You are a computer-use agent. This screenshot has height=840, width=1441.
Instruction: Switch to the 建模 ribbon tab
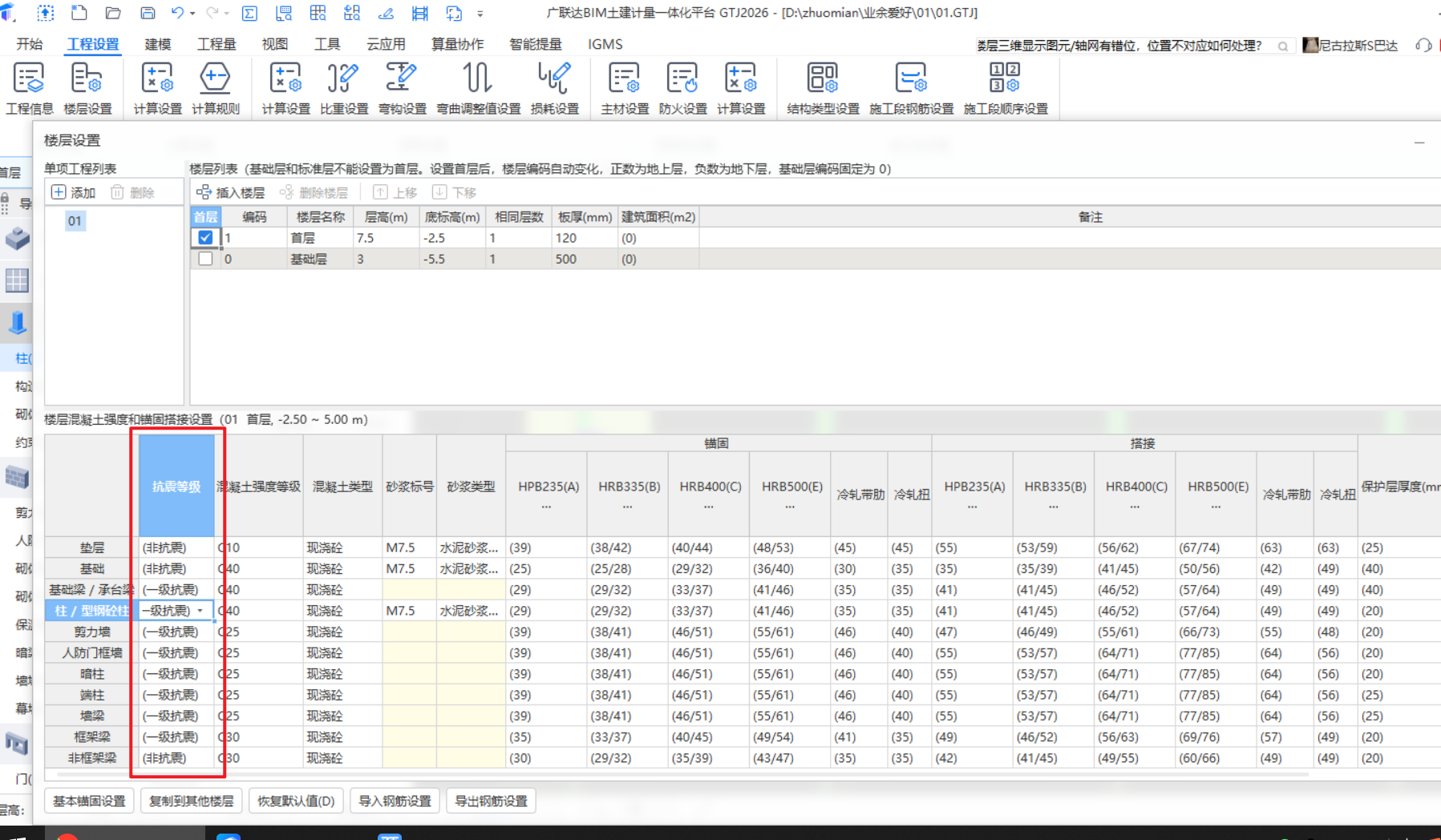point(158,44)
